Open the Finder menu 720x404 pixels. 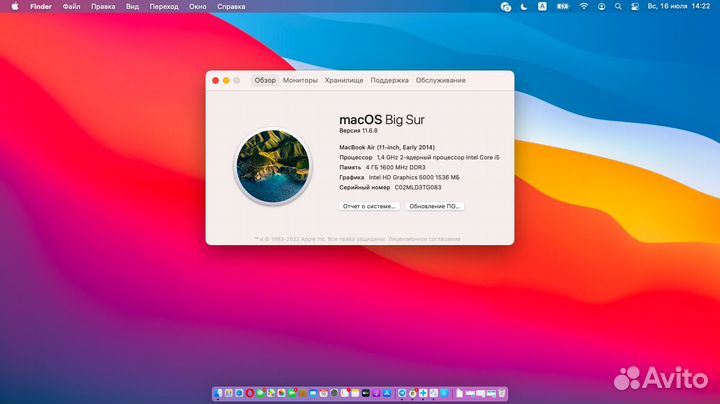pyautogui.click(x=41, y=6)
